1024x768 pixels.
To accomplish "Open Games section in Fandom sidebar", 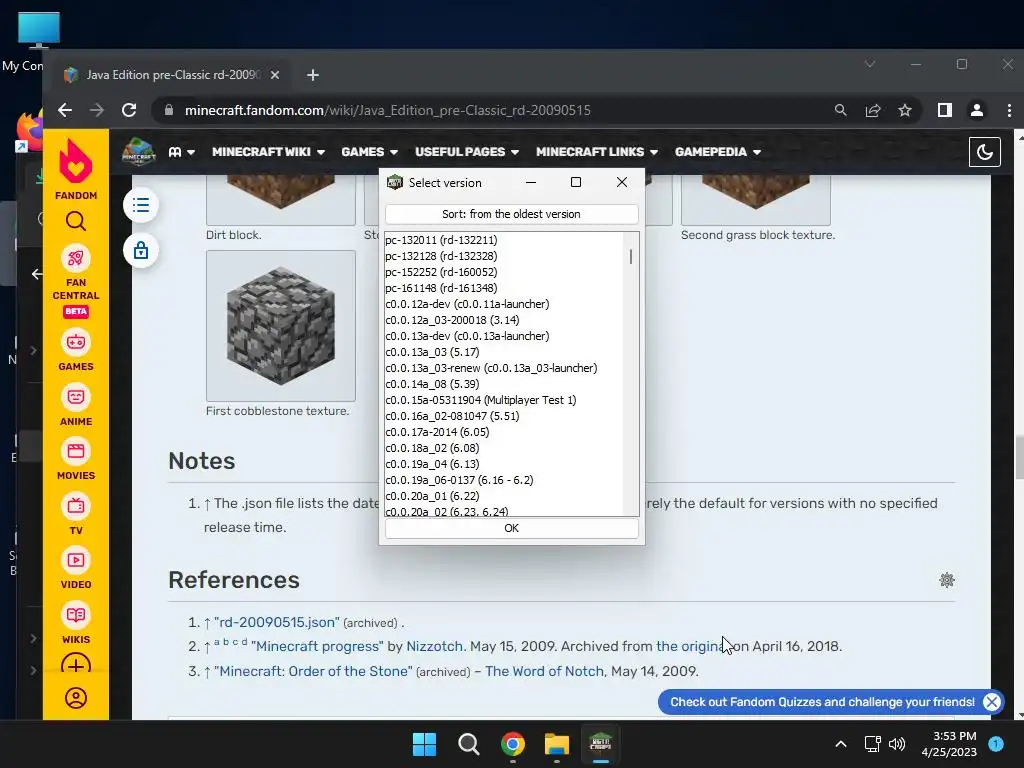I will click(x=76, y=351).
